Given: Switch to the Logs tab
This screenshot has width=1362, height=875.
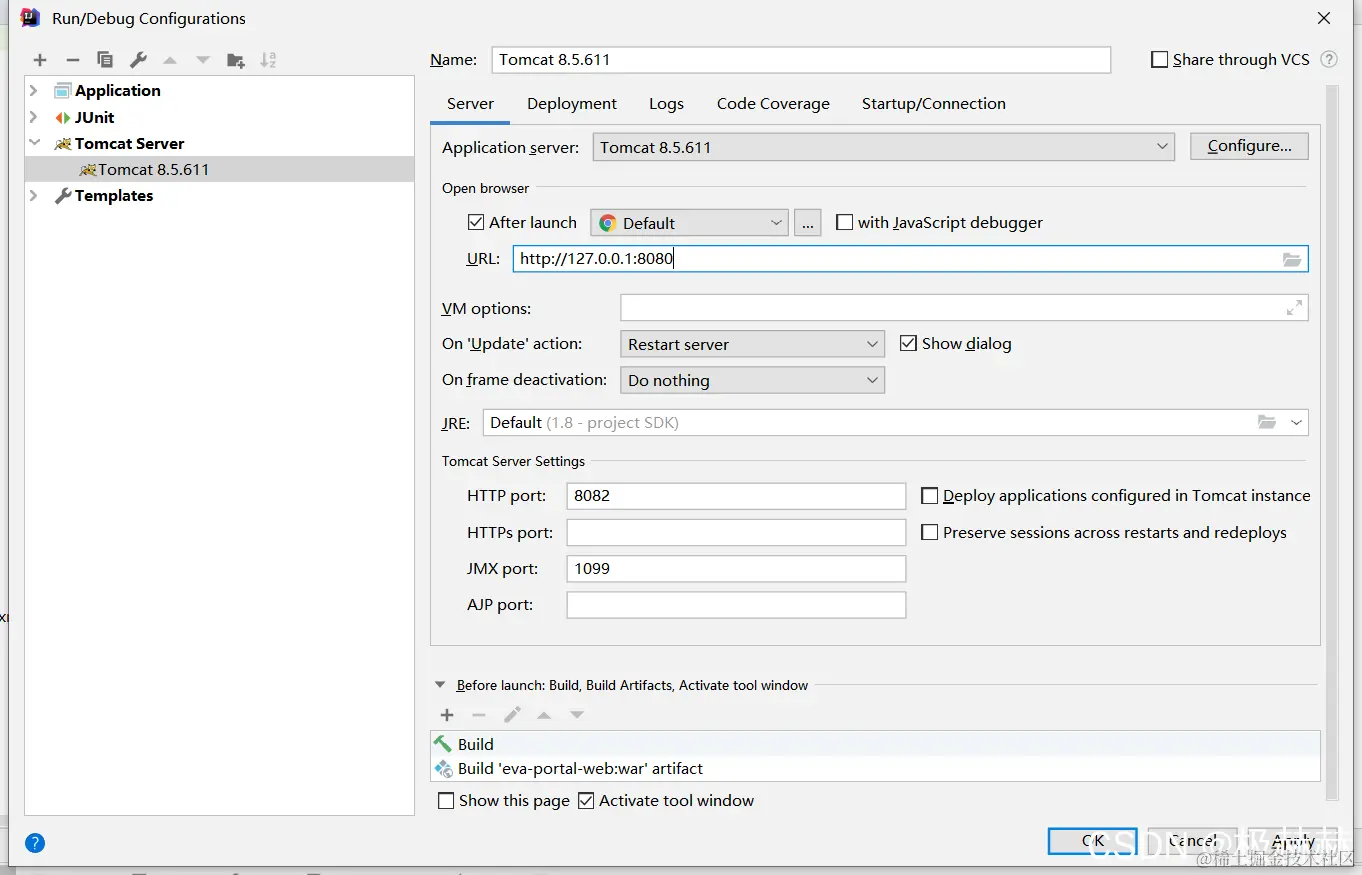Looking at the screenshot, I should 666,104.
